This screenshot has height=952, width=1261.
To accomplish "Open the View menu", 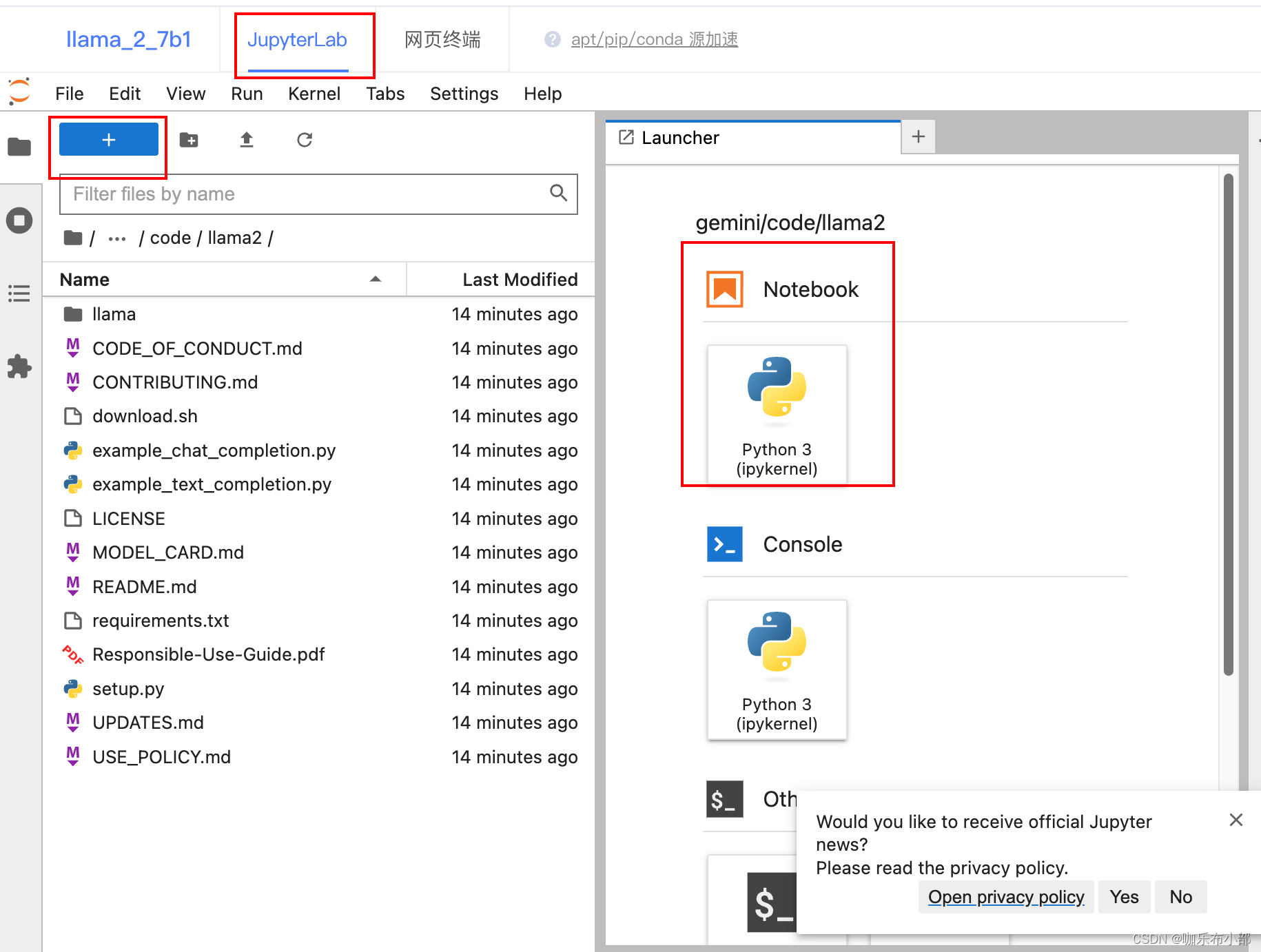I will pyautogui.click(x=185, y=94).
